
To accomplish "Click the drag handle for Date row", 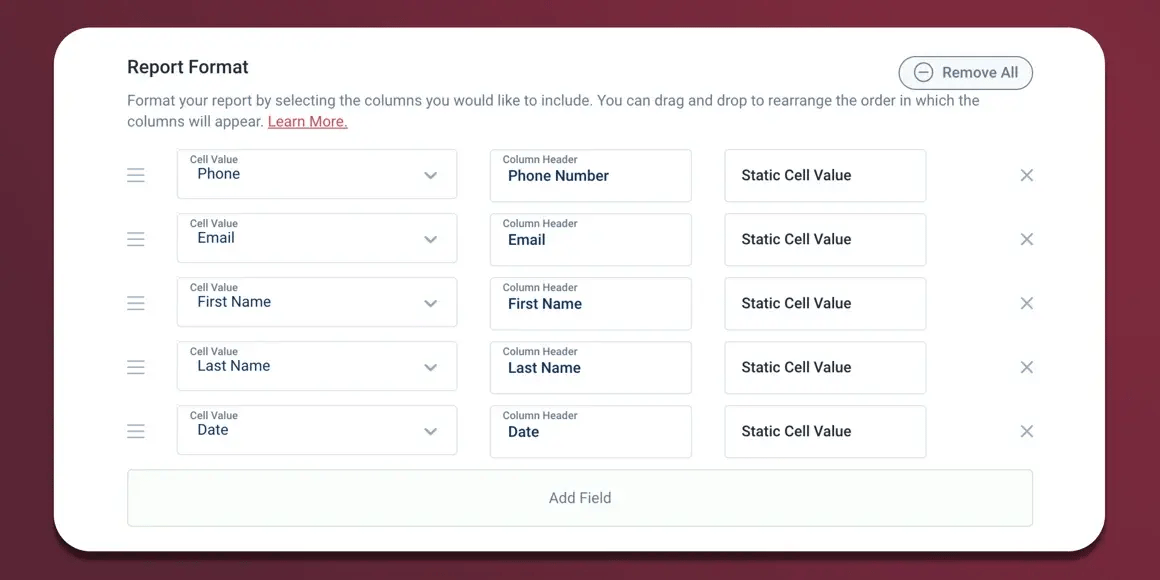I will (135, 431).
